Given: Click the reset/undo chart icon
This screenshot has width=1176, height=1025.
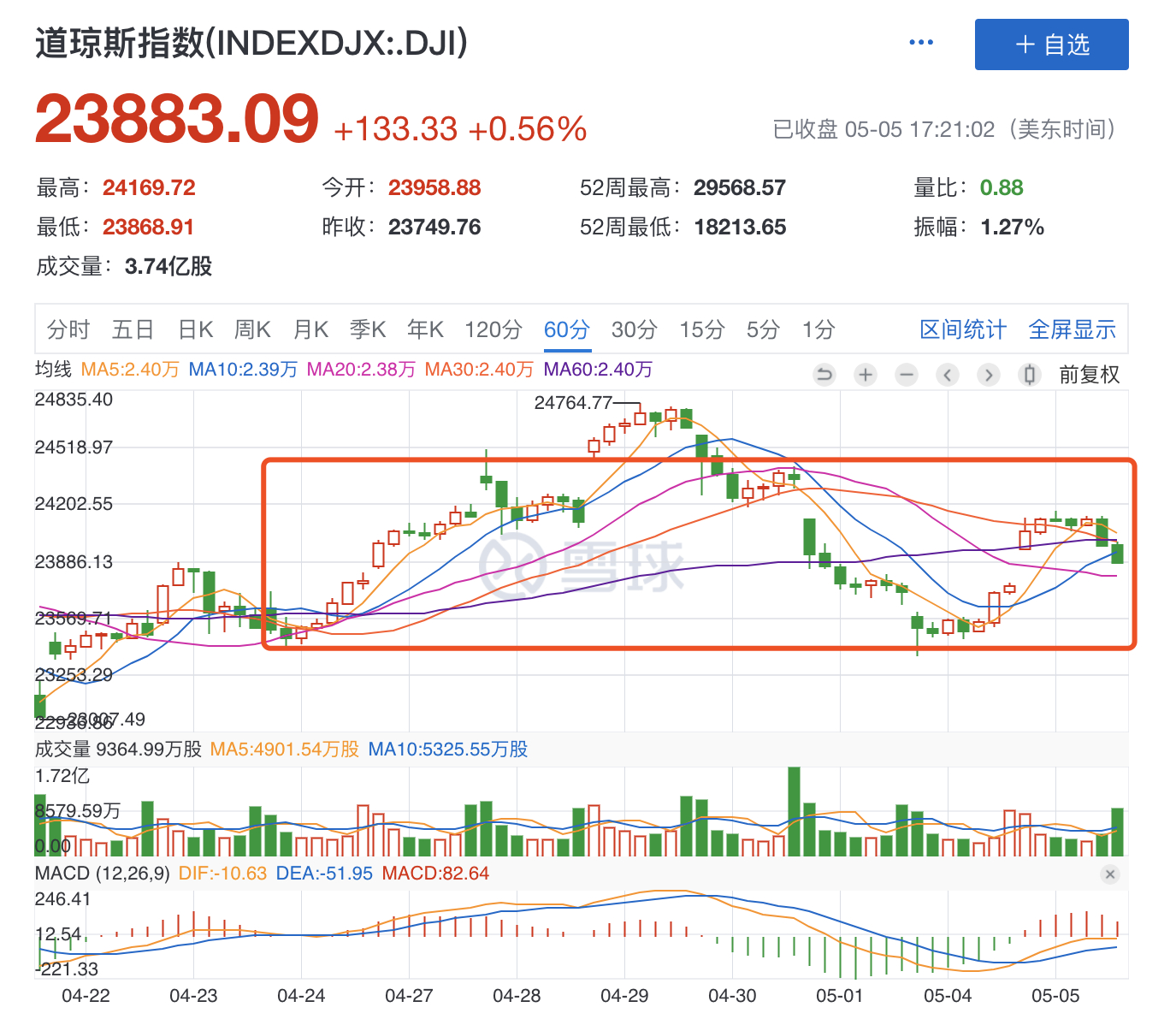Looking at the screenshot, I should [x=824, y=374].
